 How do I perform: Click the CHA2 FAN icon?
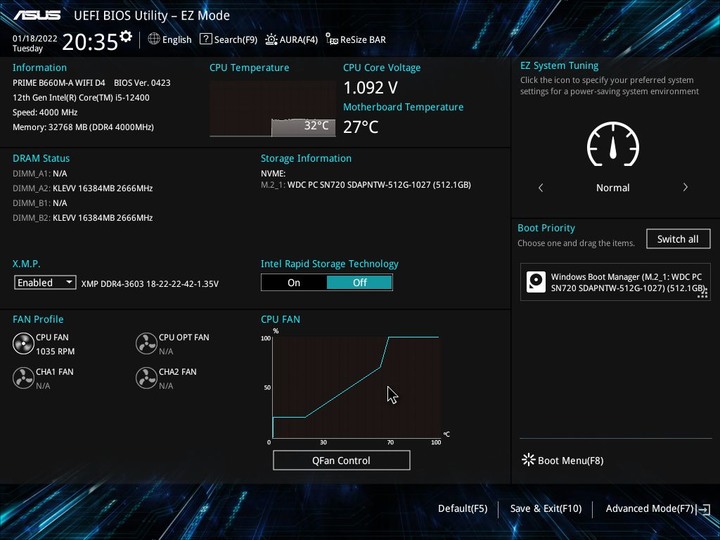[146, 378]
